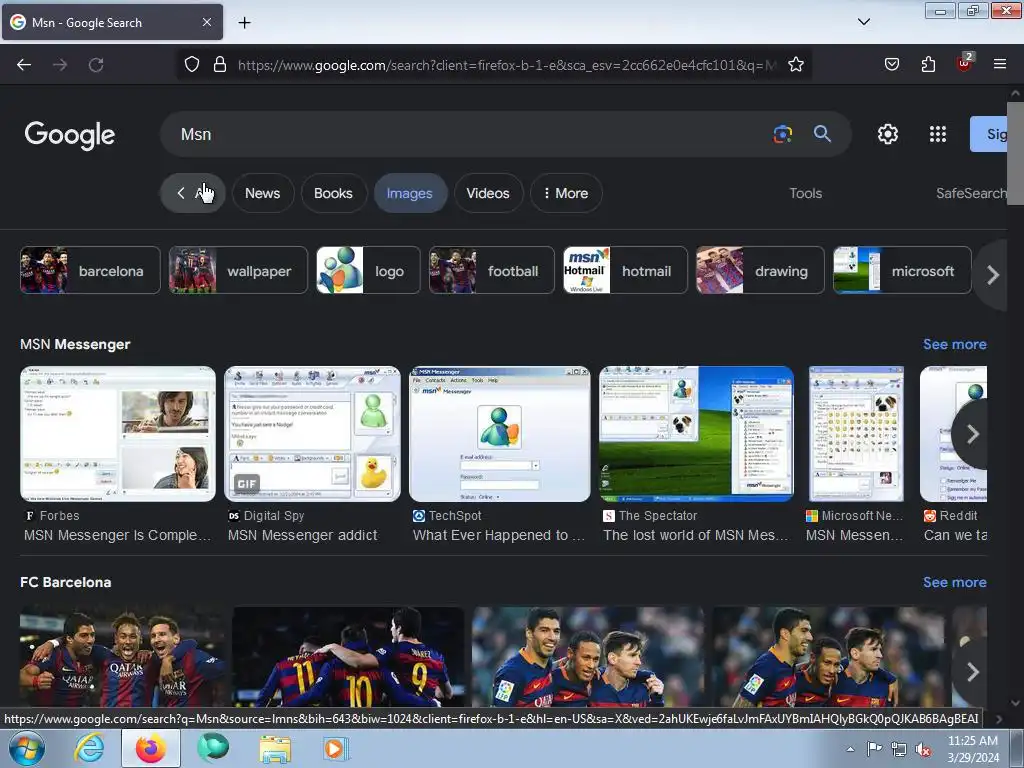Close the Msn - Google Search tab
1024x768 pixels.
coord(206,22)
